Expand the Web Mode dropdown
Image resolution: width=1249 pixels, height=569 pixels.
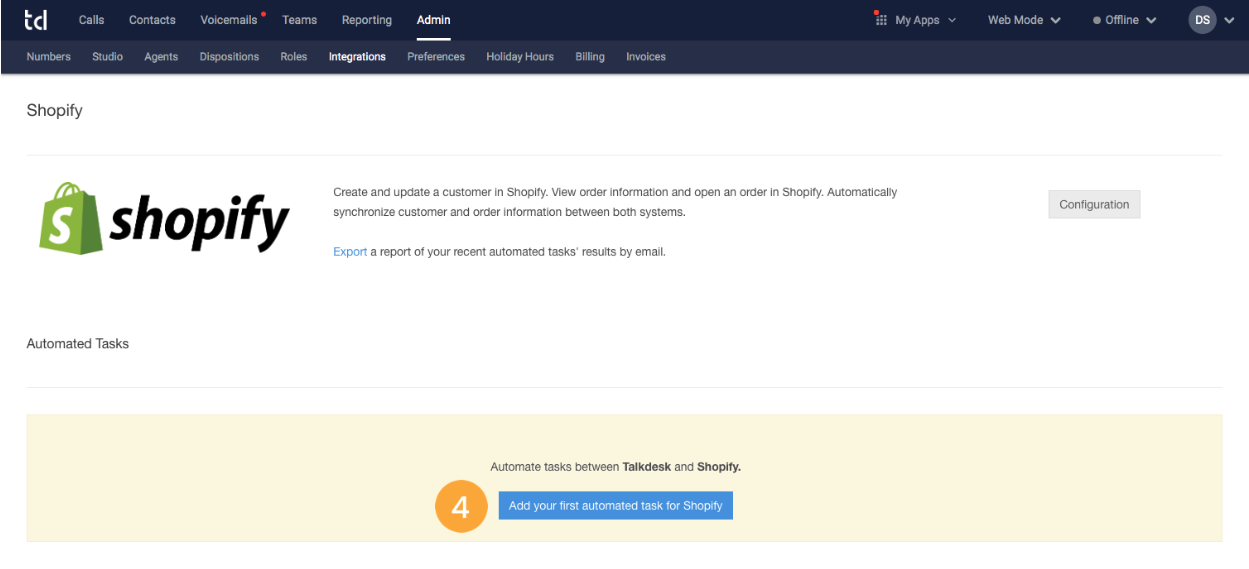(1024, 20)
